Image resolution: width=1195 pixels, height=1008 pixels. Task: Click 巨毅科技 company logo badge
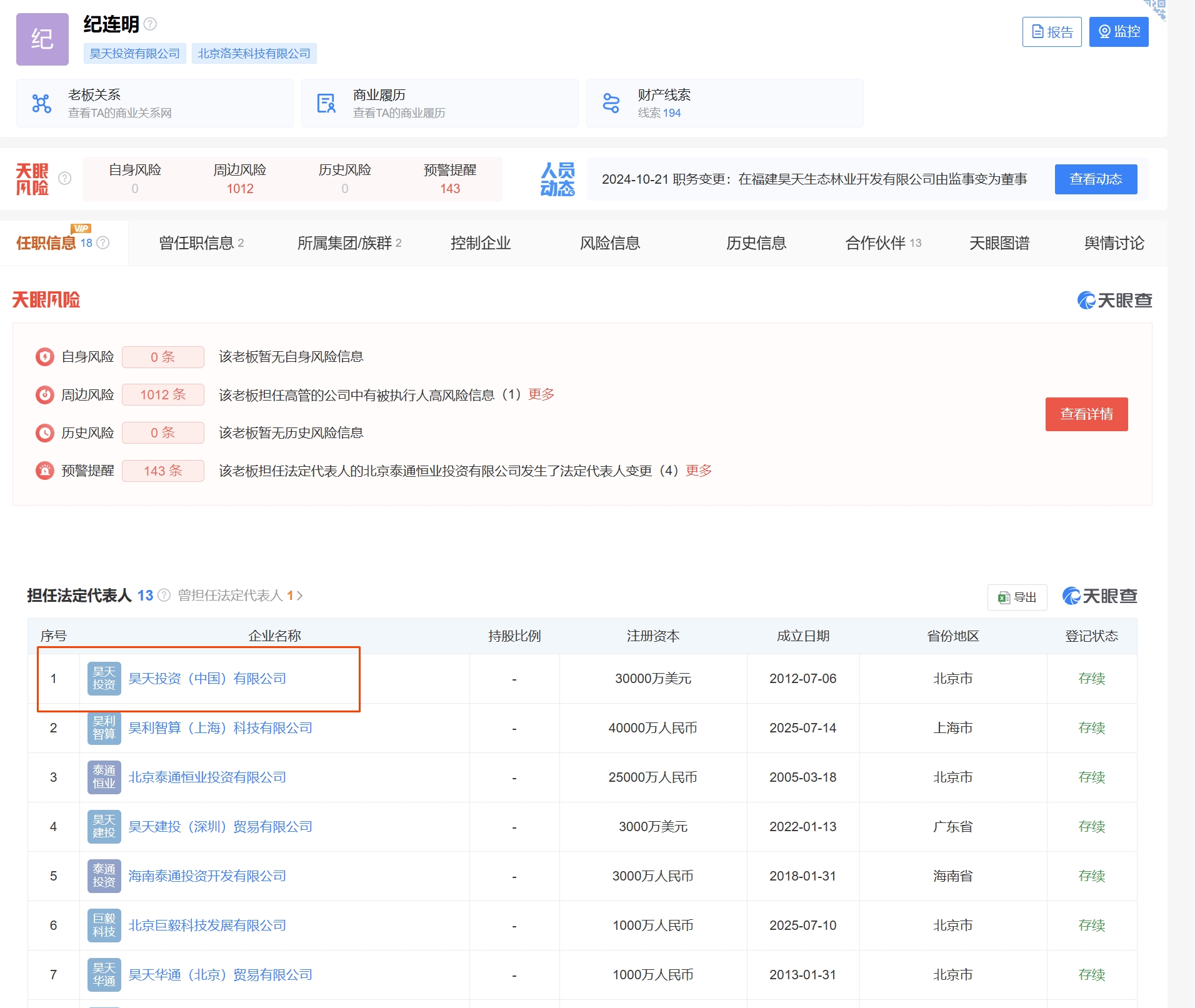coord(104,926)
